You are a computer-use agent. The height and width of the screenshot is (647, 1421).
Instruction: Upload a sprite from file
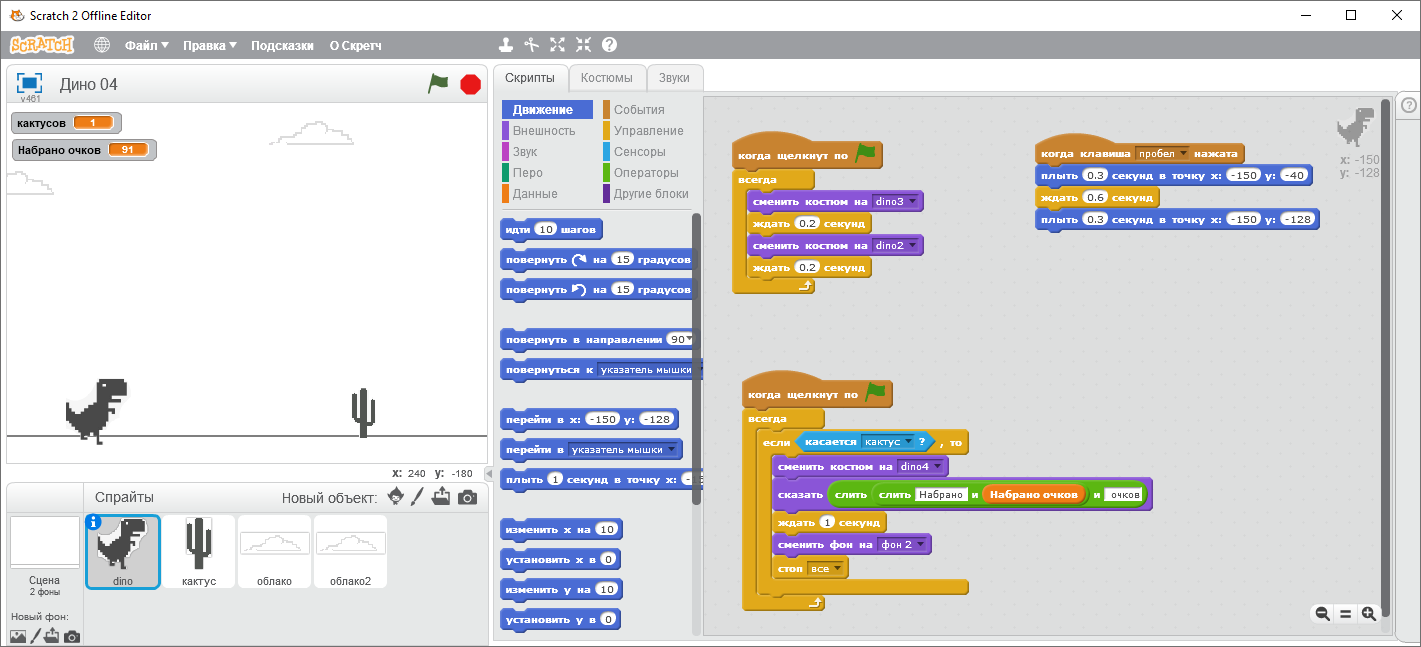pos(441,497)
